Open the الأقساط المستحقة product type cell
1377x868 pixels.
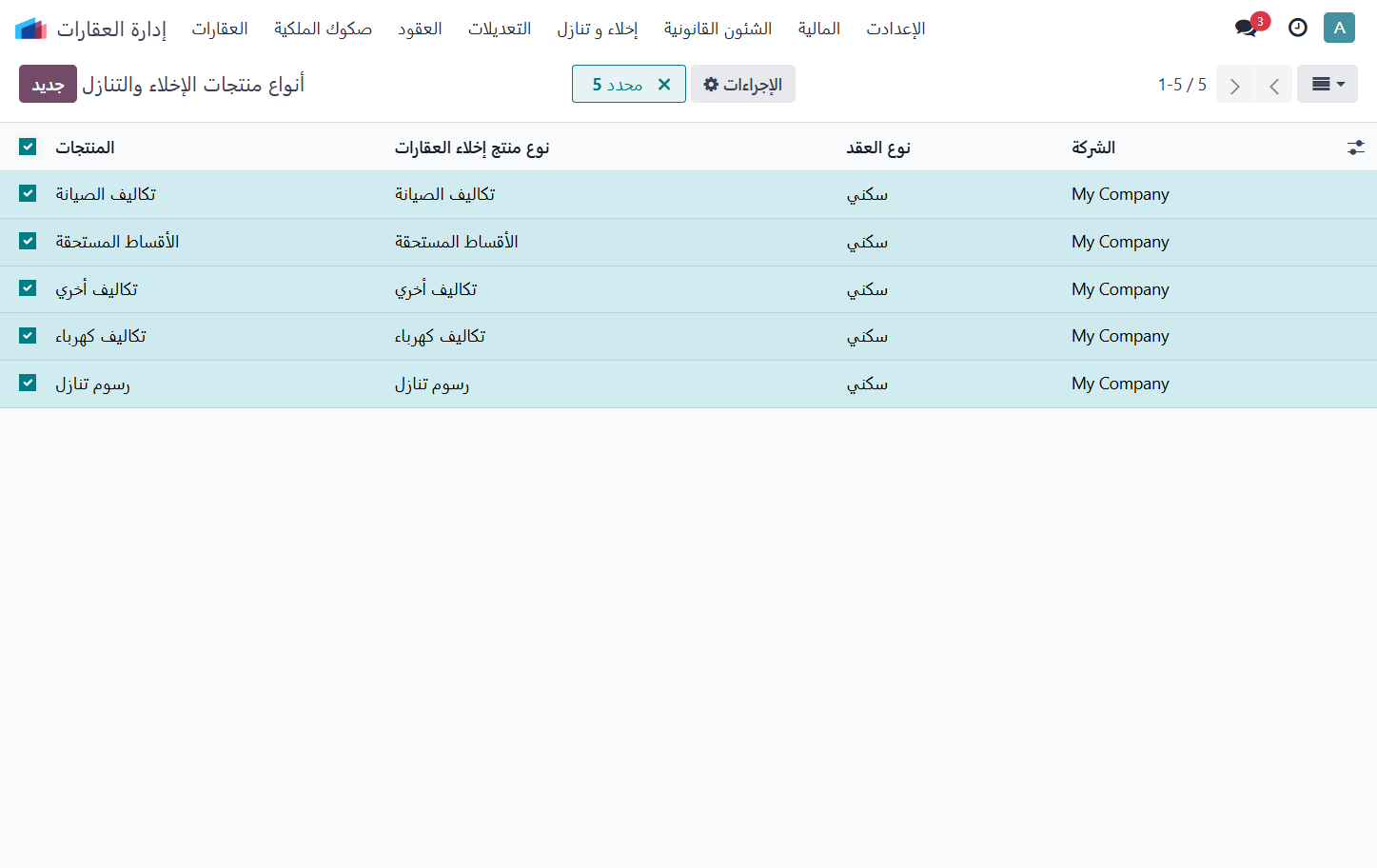tap(457, 242)
